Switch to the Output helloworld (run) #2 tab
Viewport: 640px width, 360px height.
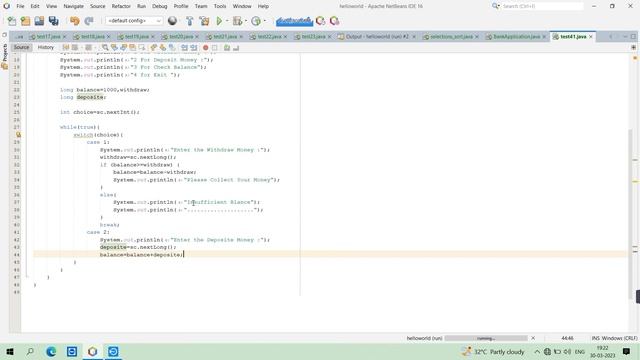[377, 37]
